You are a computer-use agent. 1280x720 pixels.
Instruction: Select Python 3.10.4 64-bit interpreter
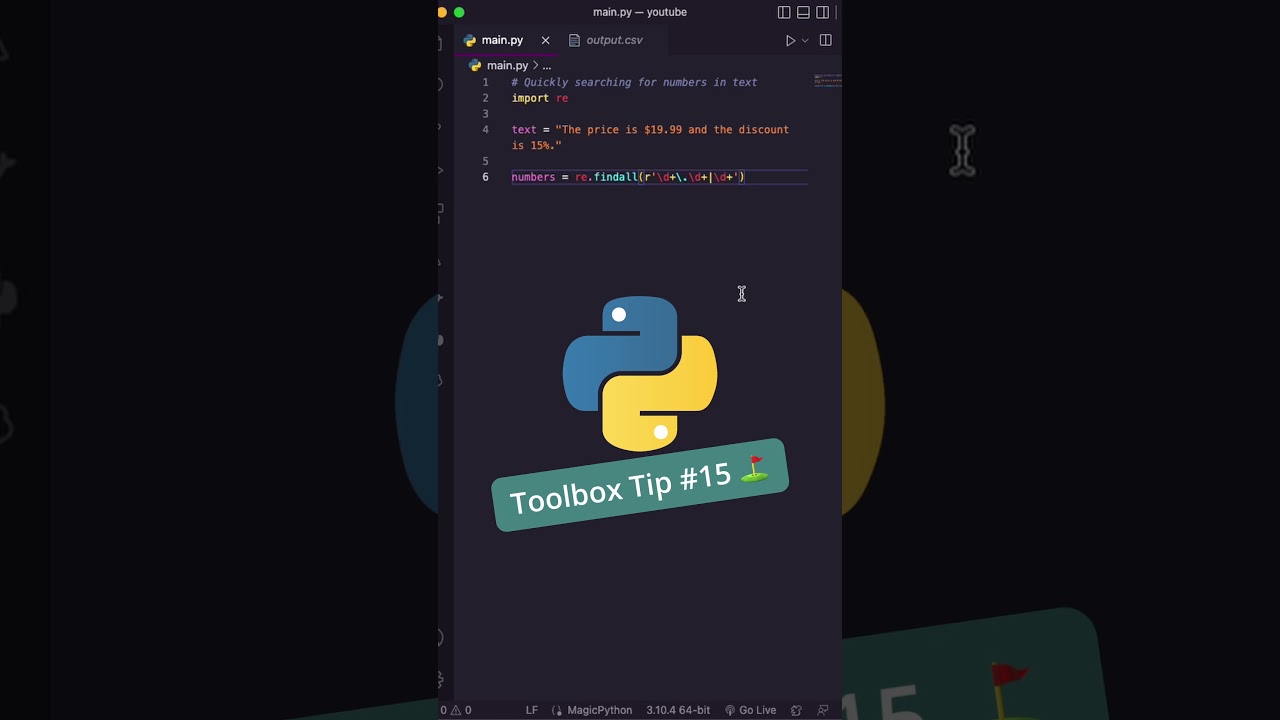click(x=678, y=710)
